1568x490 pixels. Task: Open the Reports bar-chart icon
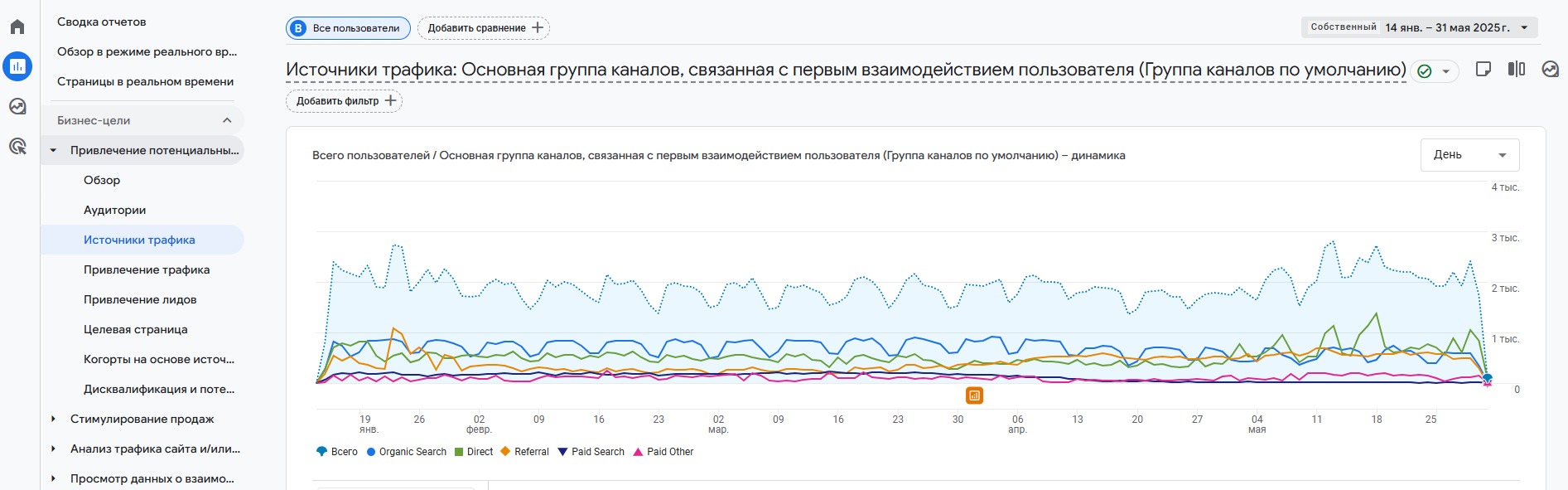[17, 66]
